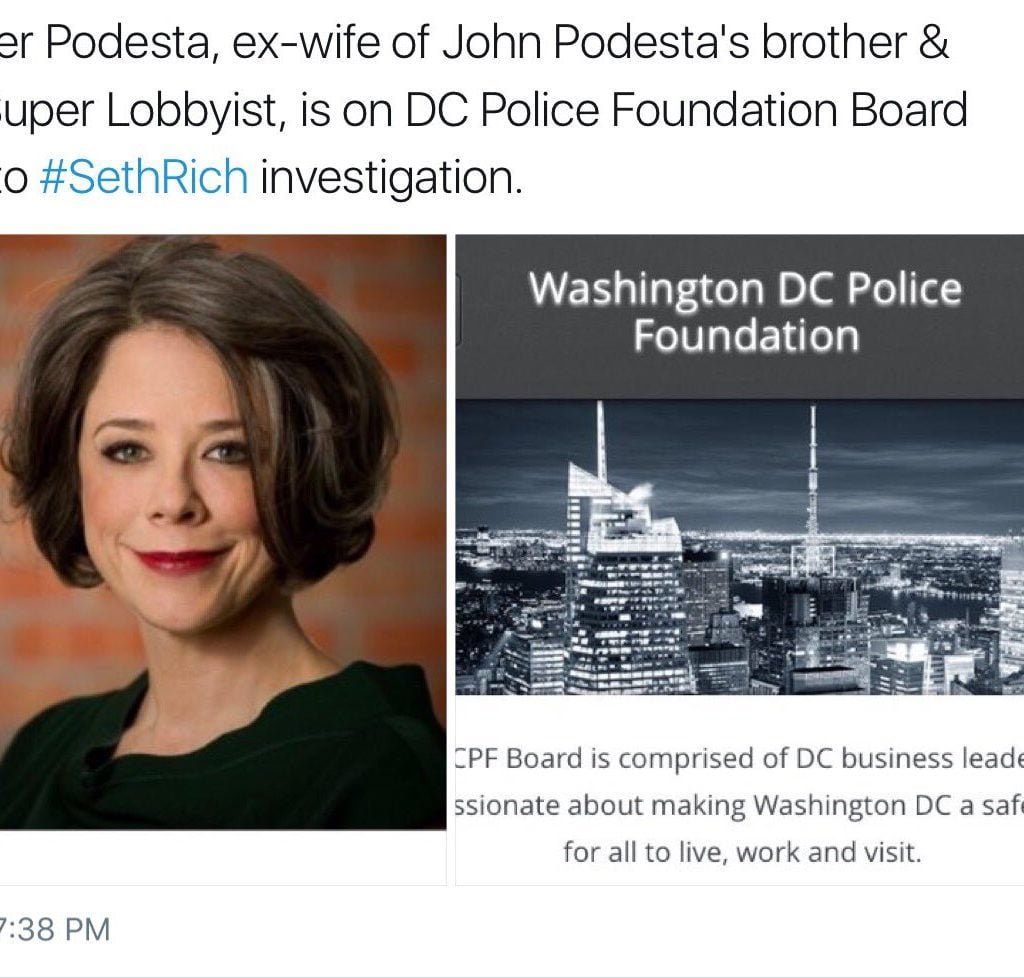Screen dimensions: 1024x978
Task: Click the 'CPF Board is comprised' text line
Action: click(x=739, y=759)
